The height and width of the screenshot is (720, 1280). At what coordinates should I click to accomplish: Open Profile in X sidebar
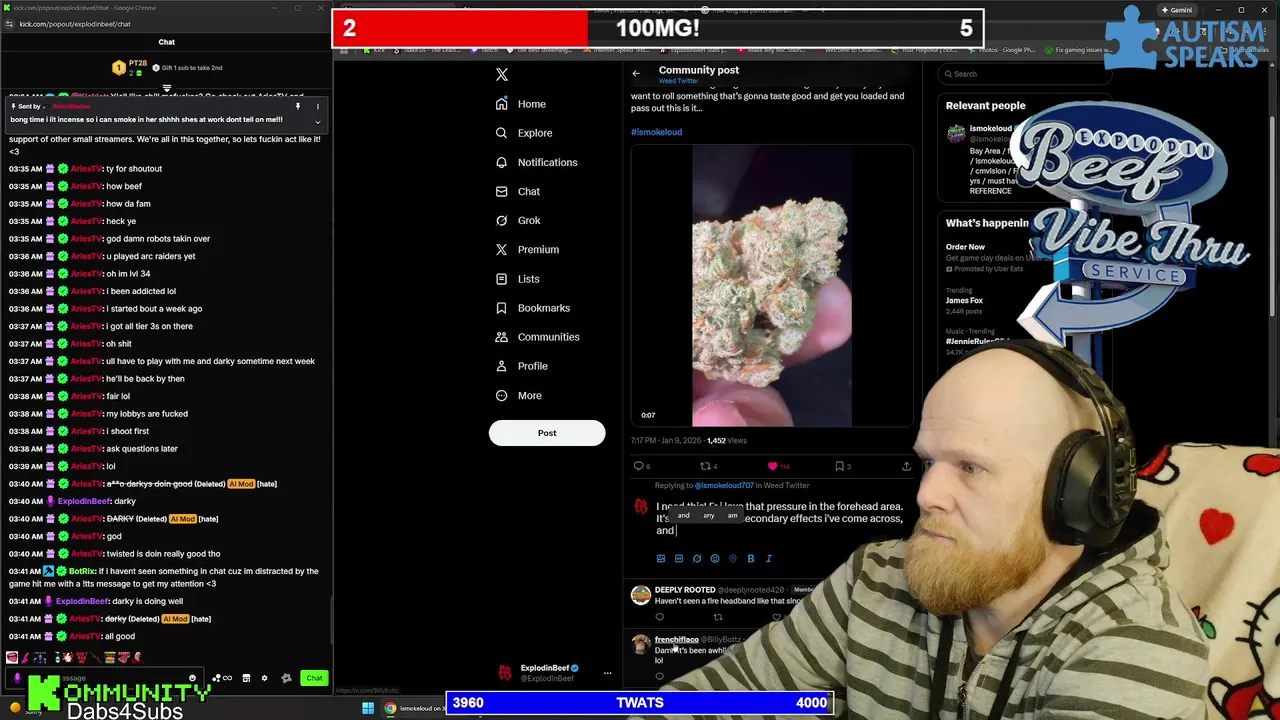click(521, 366)
